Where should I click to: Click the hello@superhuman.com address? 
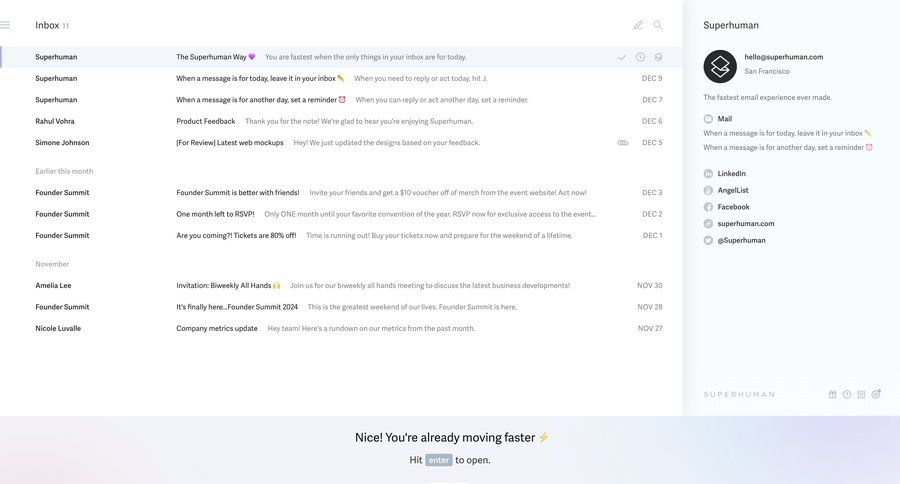[783, 57]
